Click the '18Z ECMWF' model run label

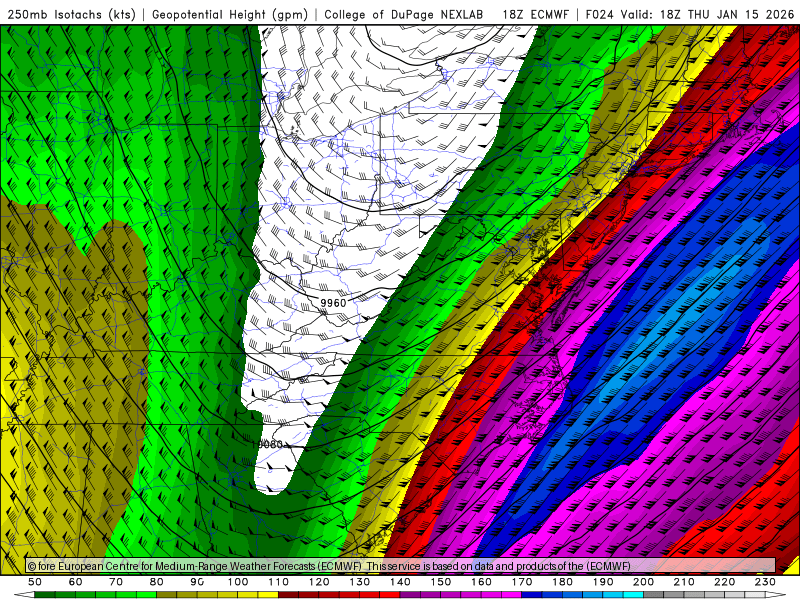(535, 14)
